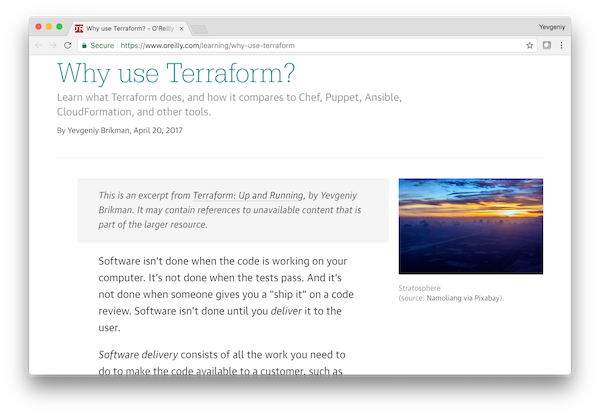This screenshot has width=600, height=416.
Task: Click the green maximize window button
Action: pyautogui.click(x=59, y=26)
